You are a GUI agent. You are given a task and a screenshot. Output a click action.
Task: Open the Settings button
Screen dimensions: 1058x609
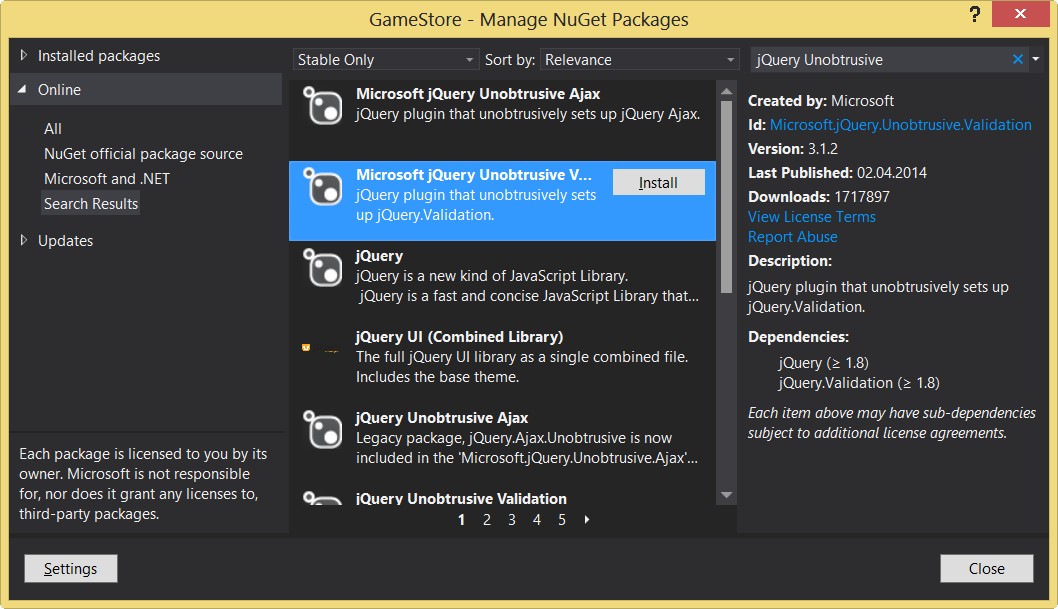coord(71,569)
